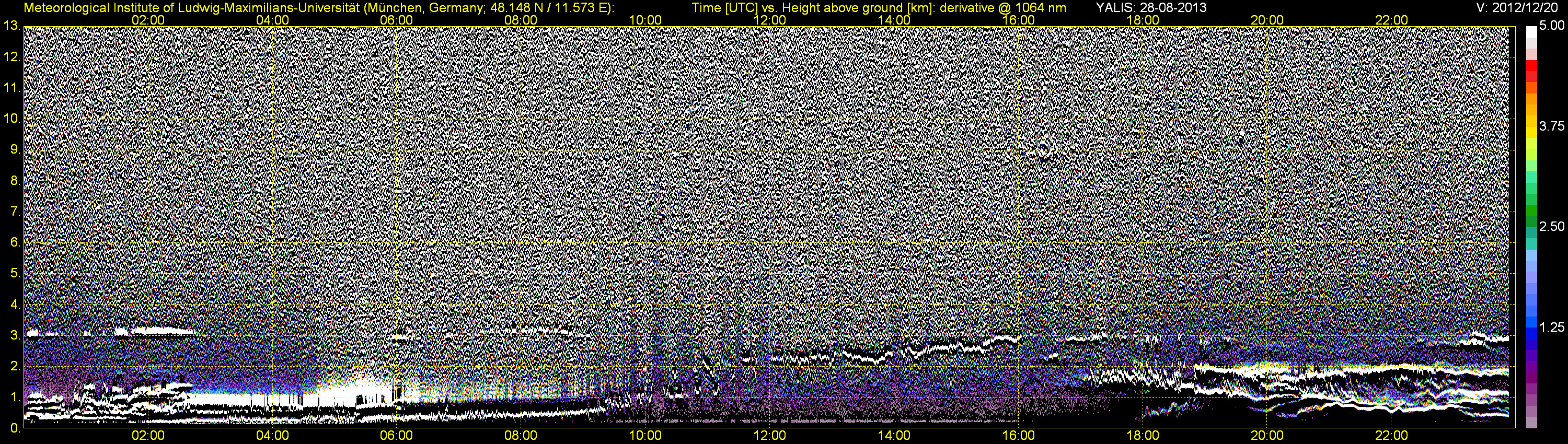This screenshot has width=1568, height=444.
Task: Click the 5 km height axis label
Action: click(x=15, y=274)
